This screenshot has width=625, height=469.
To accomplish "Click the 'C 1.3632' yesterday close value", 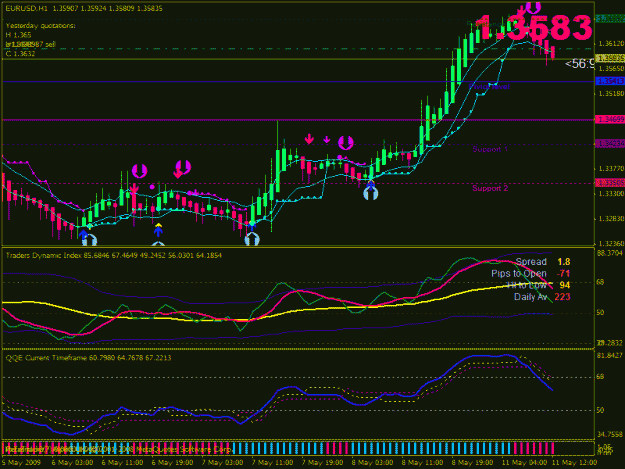I will (20, 54).
